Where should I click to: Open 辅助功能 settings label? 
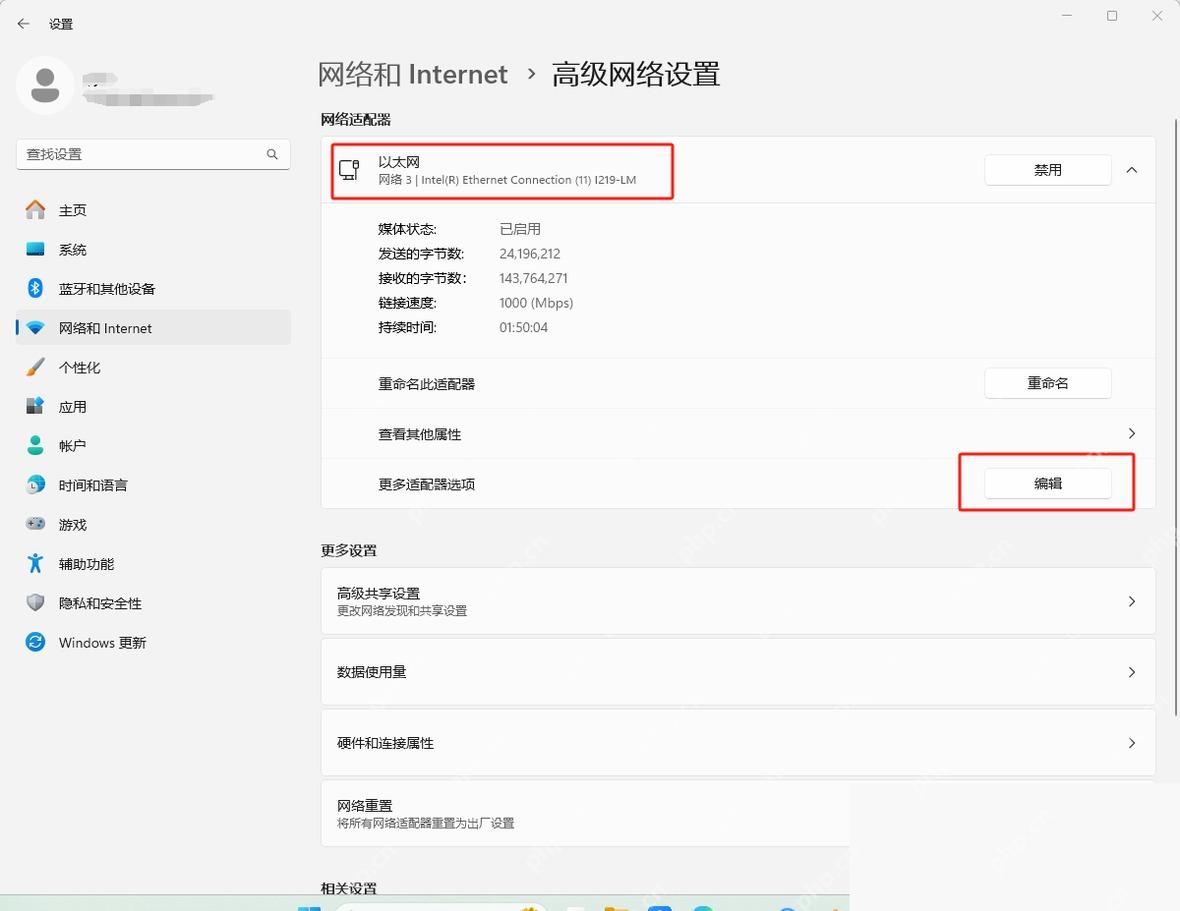pos(87,564)
